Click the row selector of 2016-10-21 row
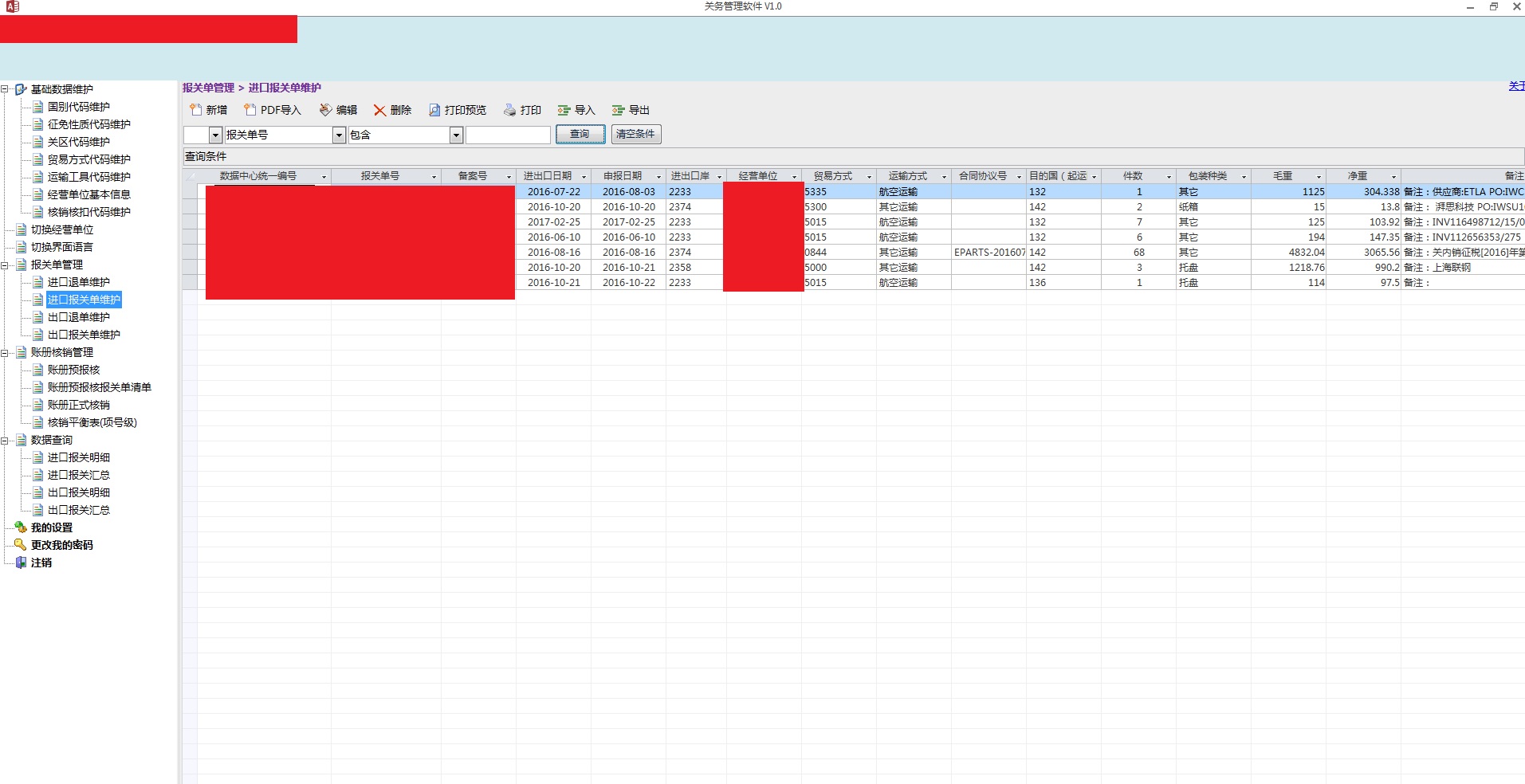 click(x=190, y=283)
